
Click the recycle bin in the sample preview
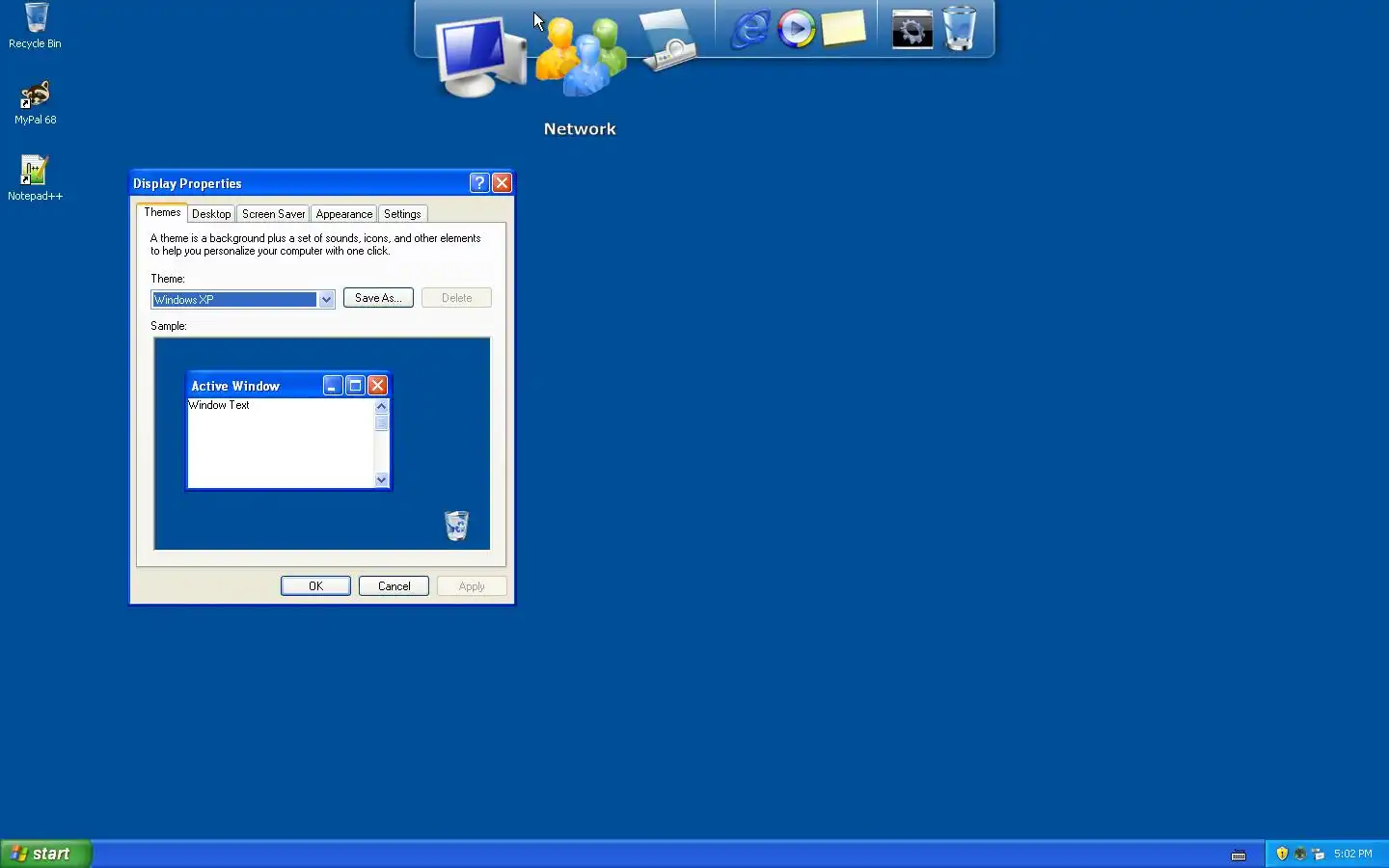pyautogui.click(x=456, y=526)
